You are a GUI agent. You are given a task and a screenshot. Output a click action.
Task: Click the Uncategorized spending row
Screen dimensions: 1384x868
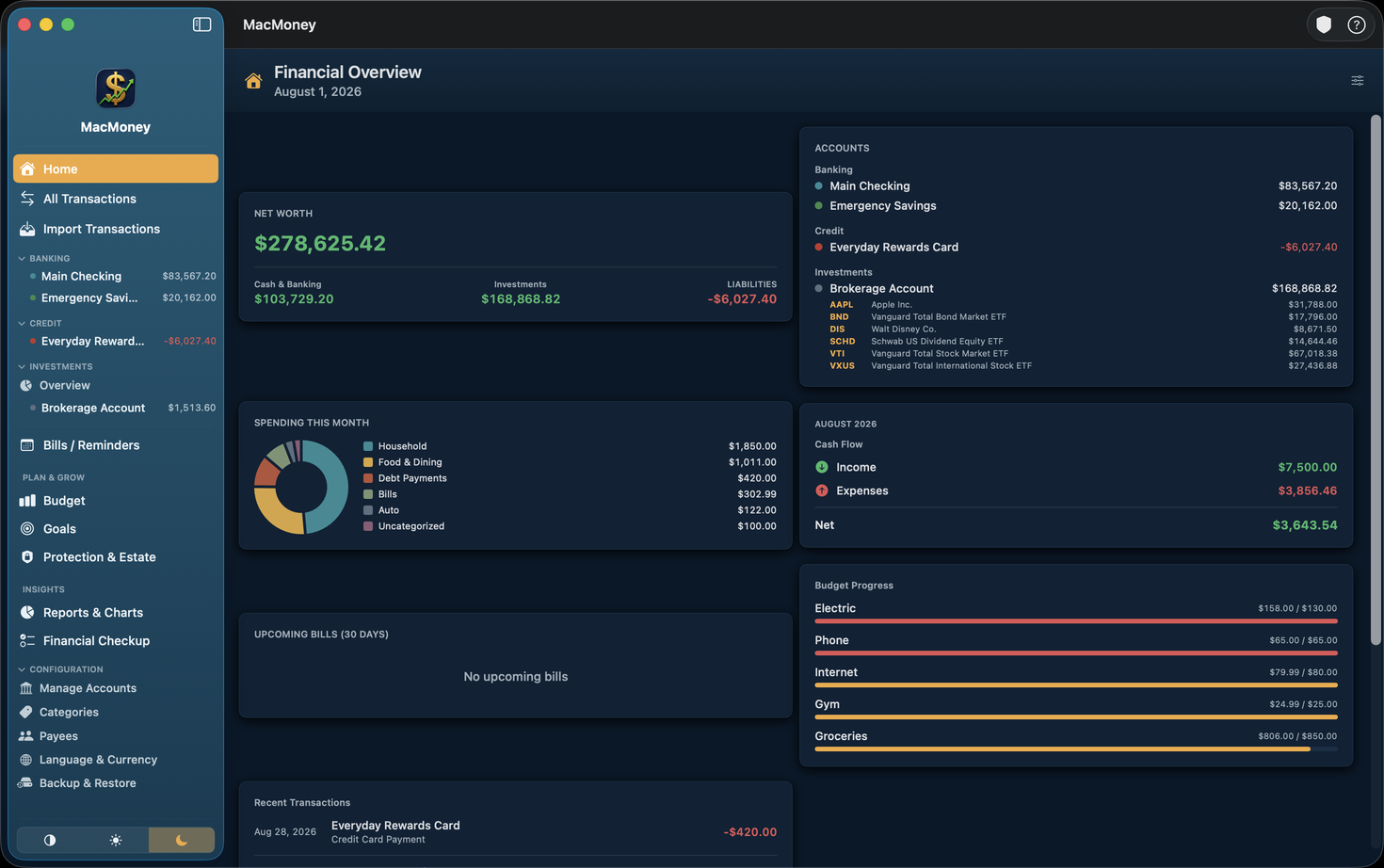point(570,526)
